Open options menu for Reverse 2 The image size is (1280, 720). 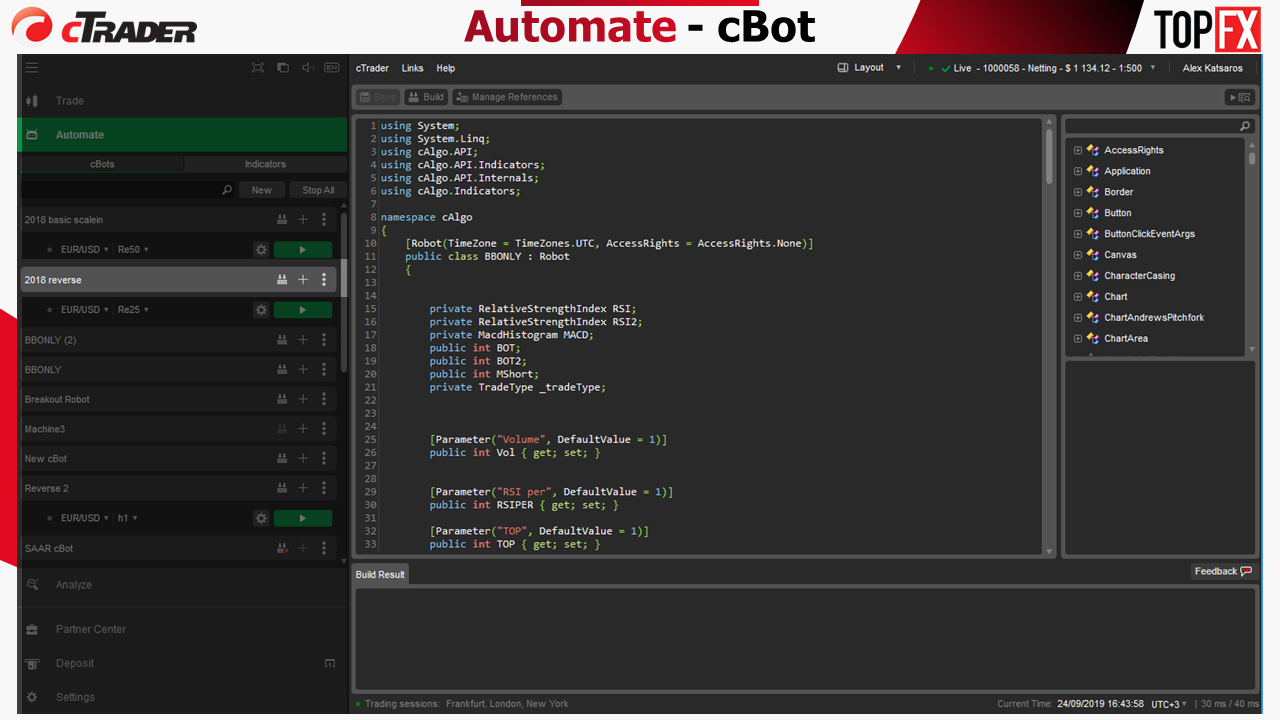coord(324,488)
